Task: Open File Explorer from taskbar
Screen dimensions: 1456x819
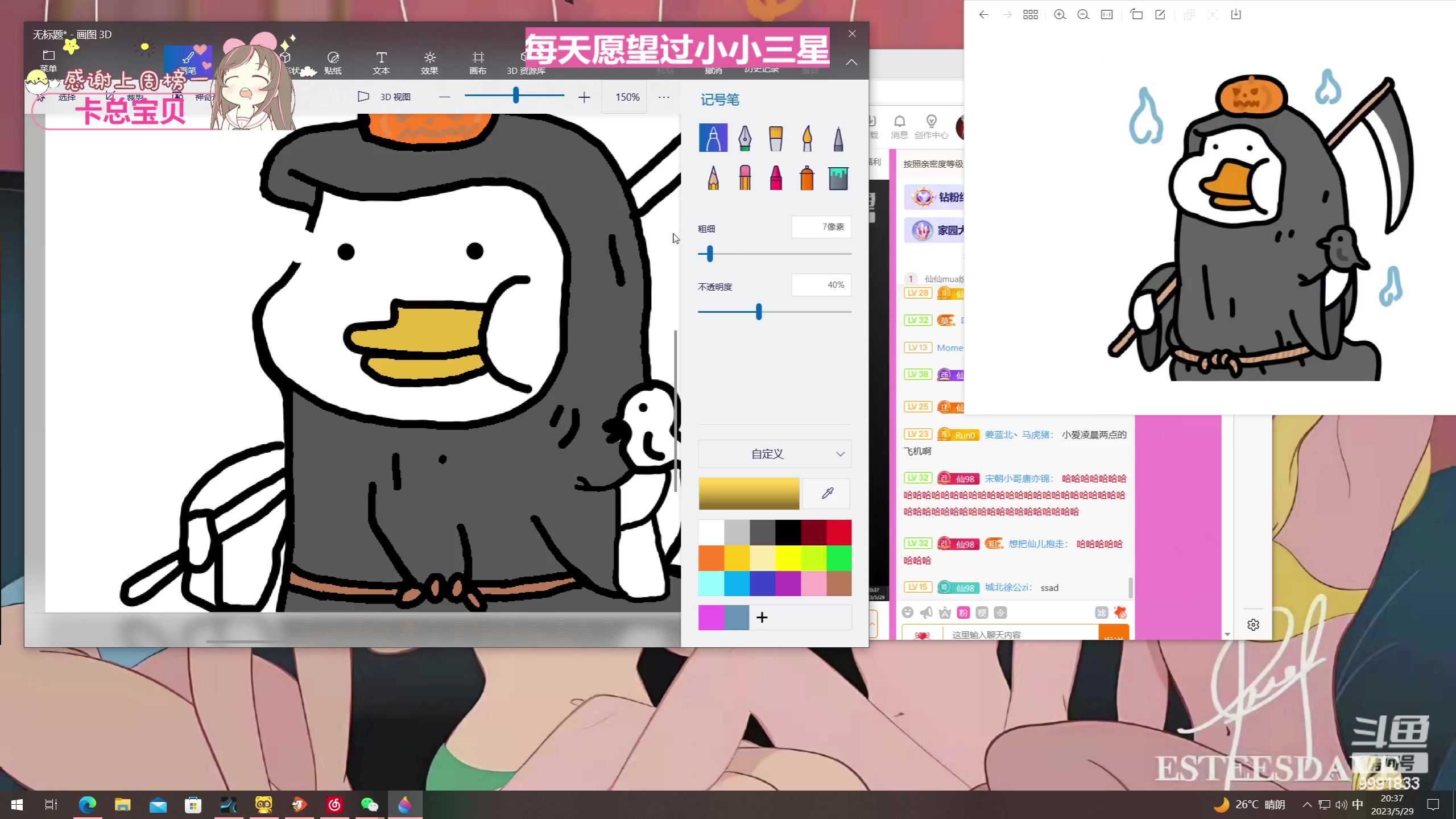Action: [x=122, y=805]
